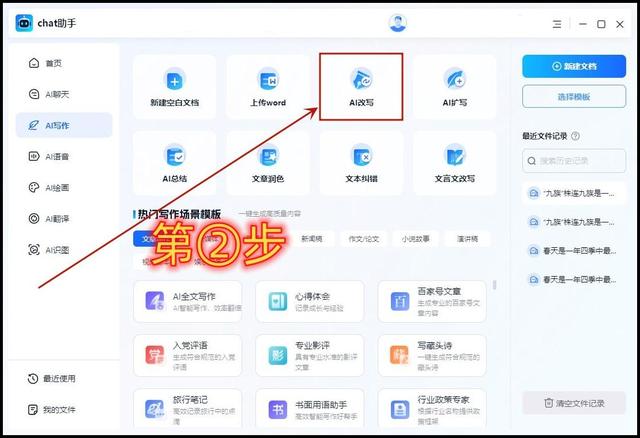Image resolution: width=640 pixels, height=438 pixels.
Task: Click the AI翻译 sidebar icon
Action: 34,218
